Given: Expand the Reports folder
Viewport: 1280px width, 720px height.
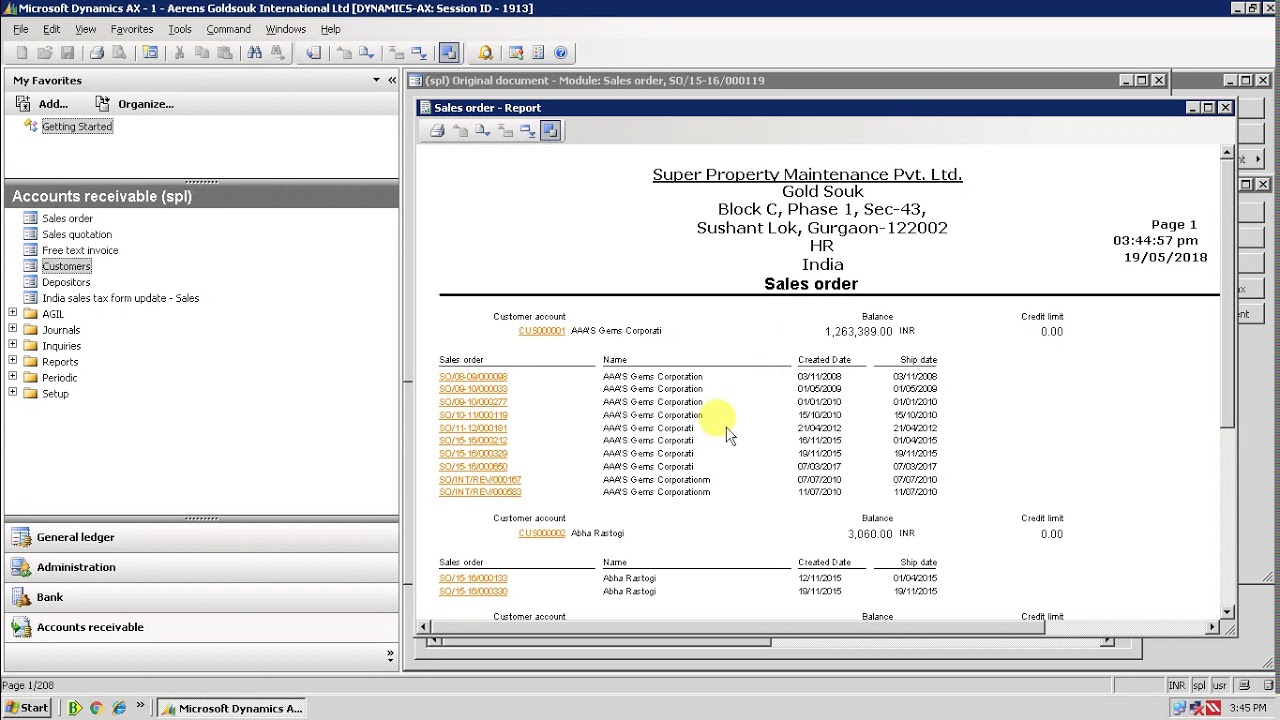Looking at the screenshot, I should [x=12, y=362].
